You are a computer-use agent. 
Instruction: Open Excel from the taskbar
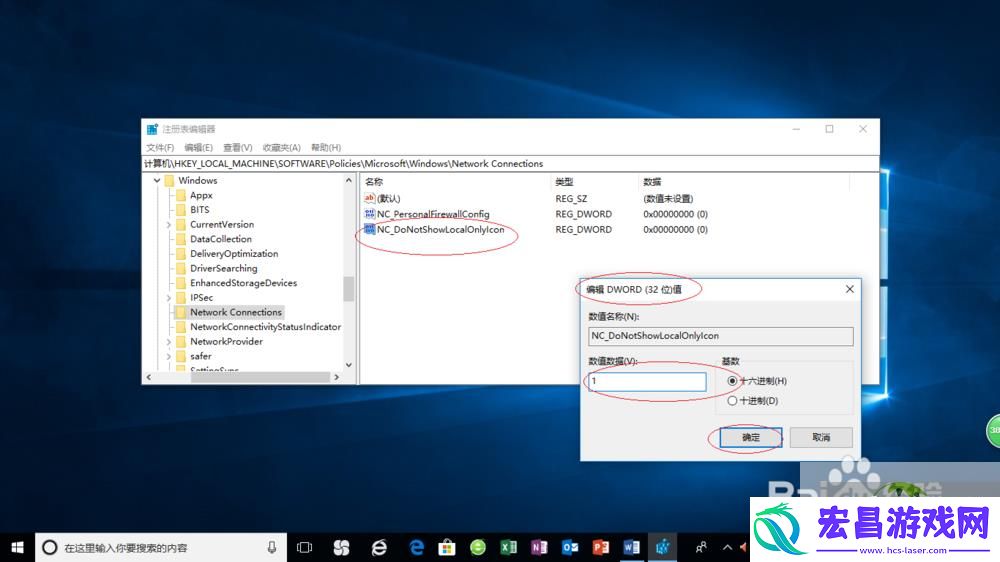508,547
